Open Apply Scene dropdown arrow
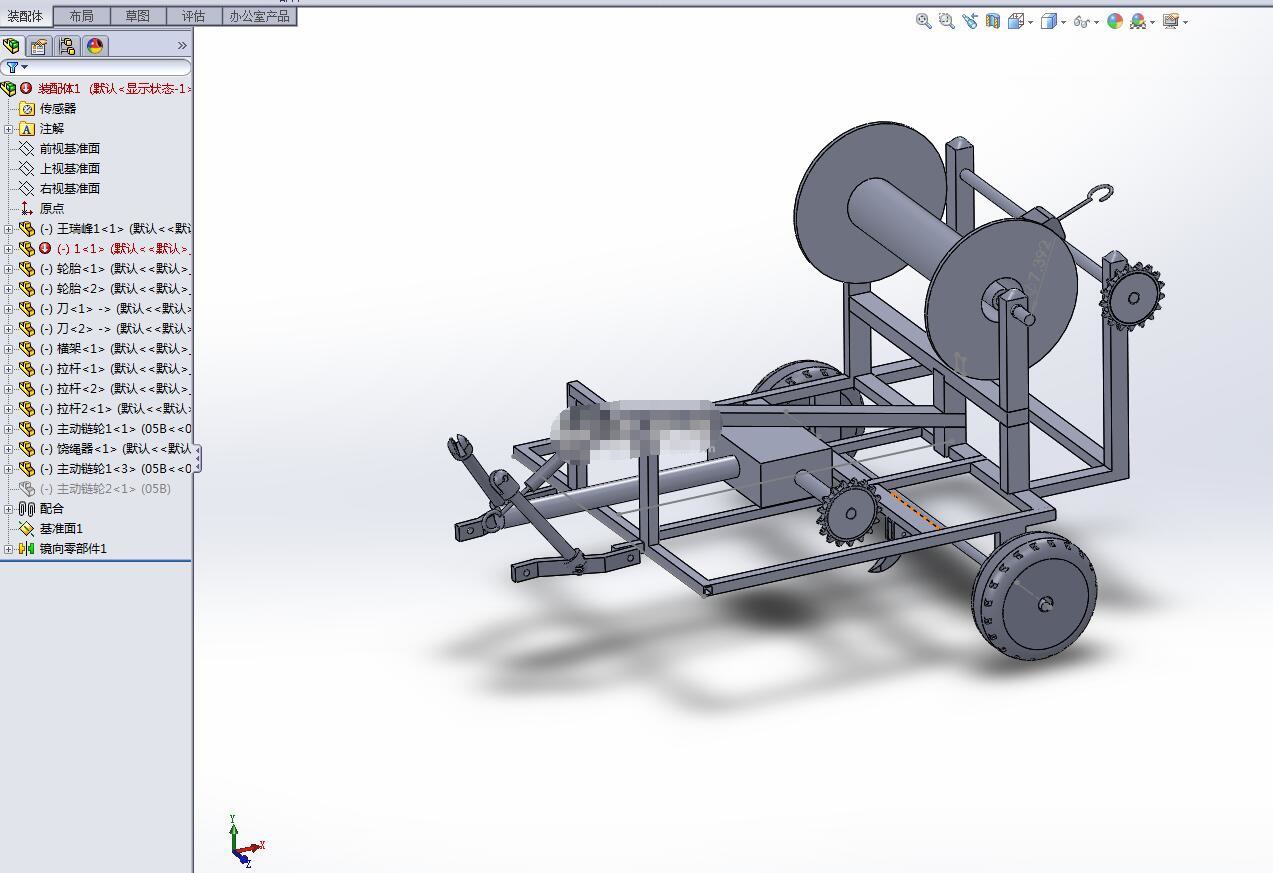Screen dimensions: 1273x873 coord(1152,22)
